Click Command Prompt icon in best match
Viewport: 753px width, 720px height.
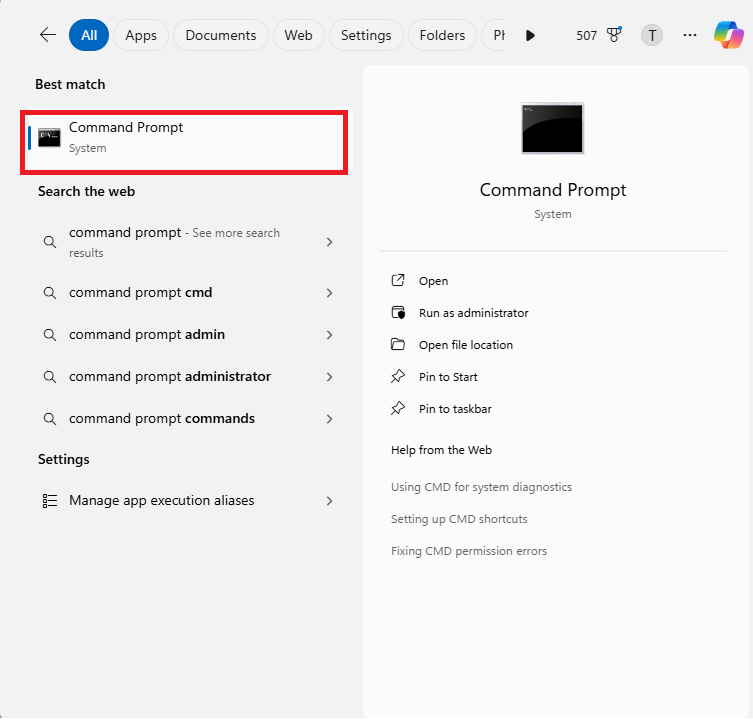click(49, 138)
